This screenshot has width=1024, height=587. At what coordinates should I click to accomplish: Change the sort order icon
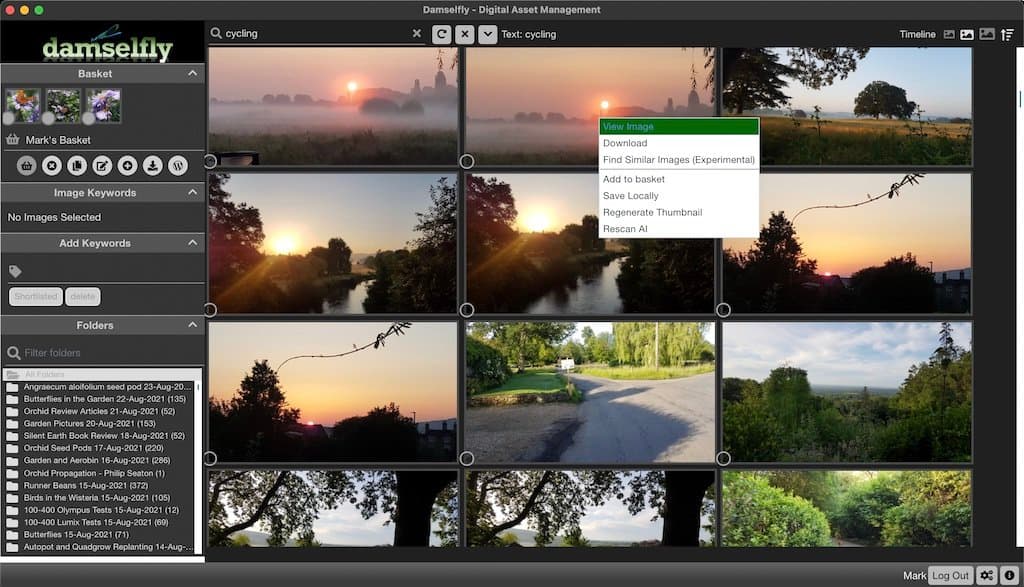click(1007, 34)
